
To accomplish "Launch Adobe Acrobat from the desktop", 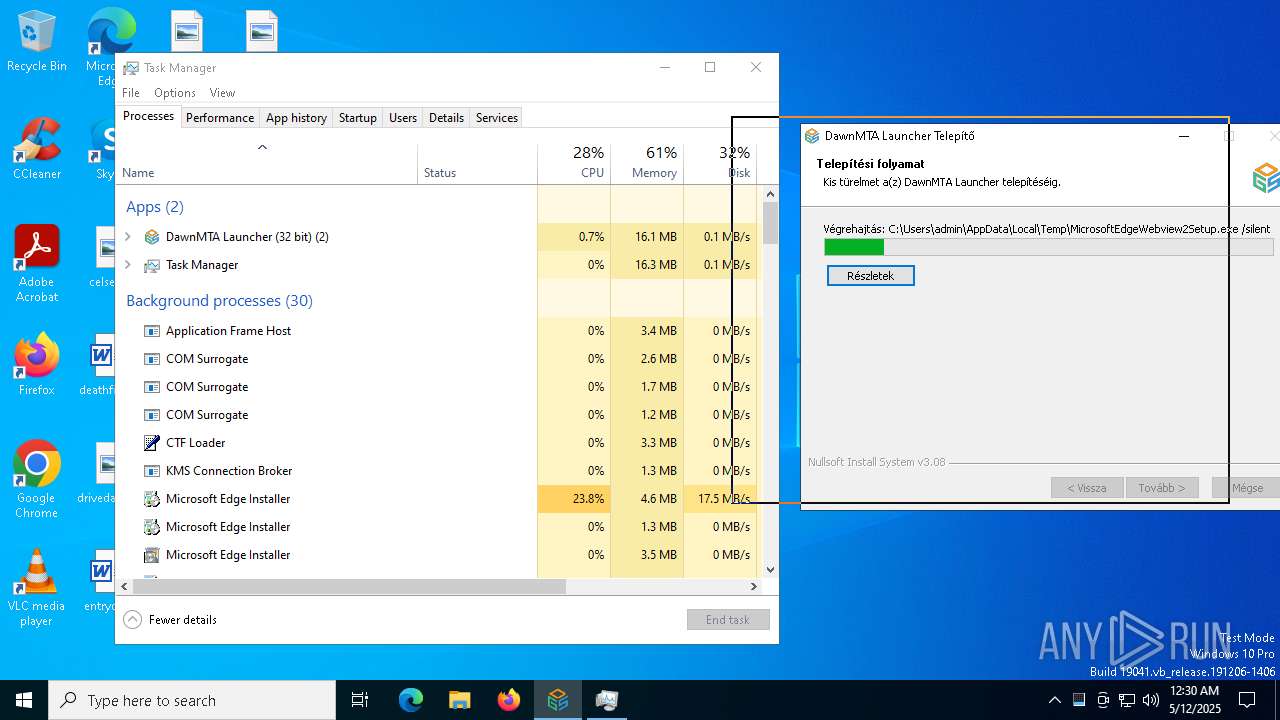I will (x=36, y=264).
